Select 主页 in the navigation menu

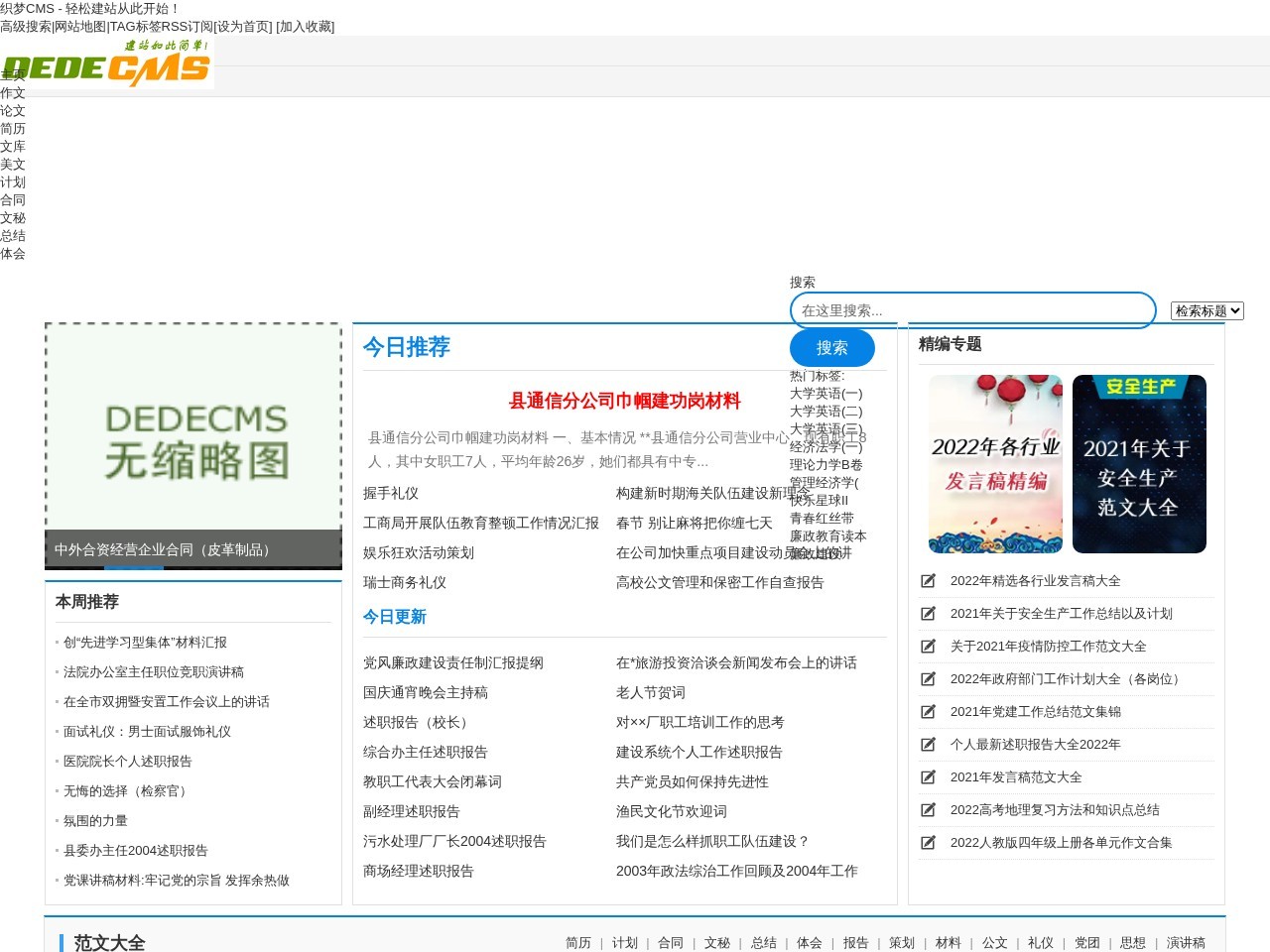tap(12, 74)
